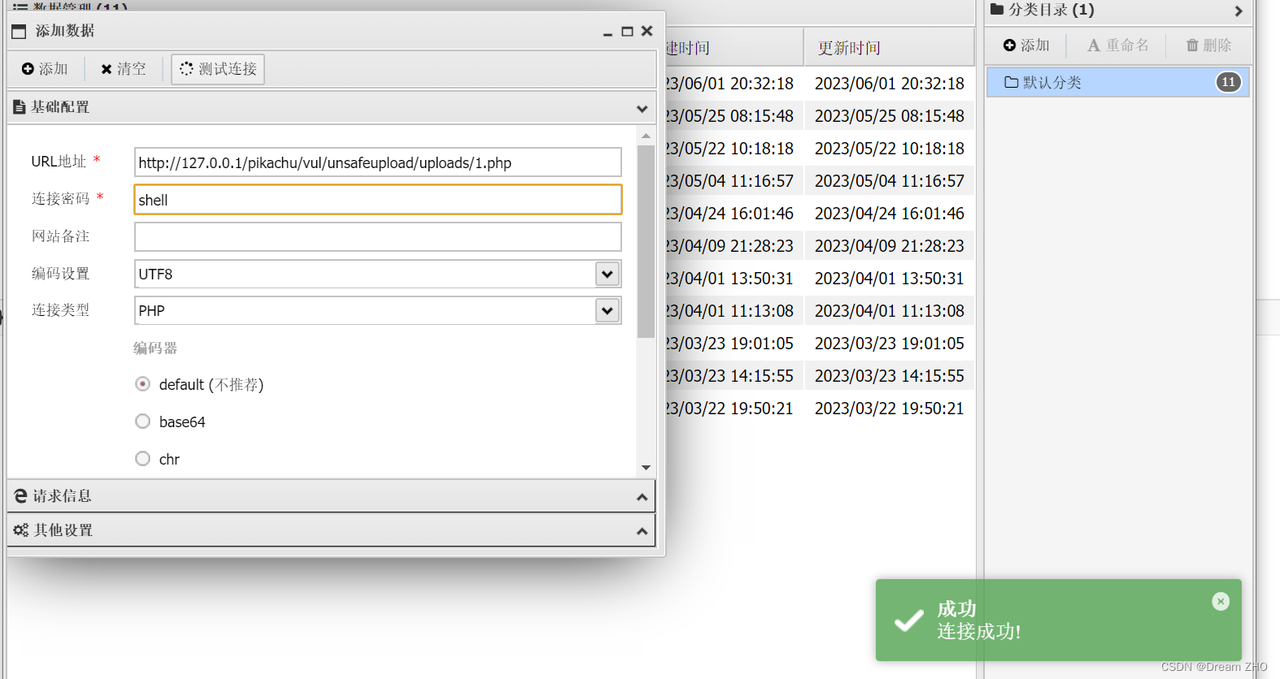
Task: Maximize the 添加数据 dialog window
Action: (x=627, y=31)
